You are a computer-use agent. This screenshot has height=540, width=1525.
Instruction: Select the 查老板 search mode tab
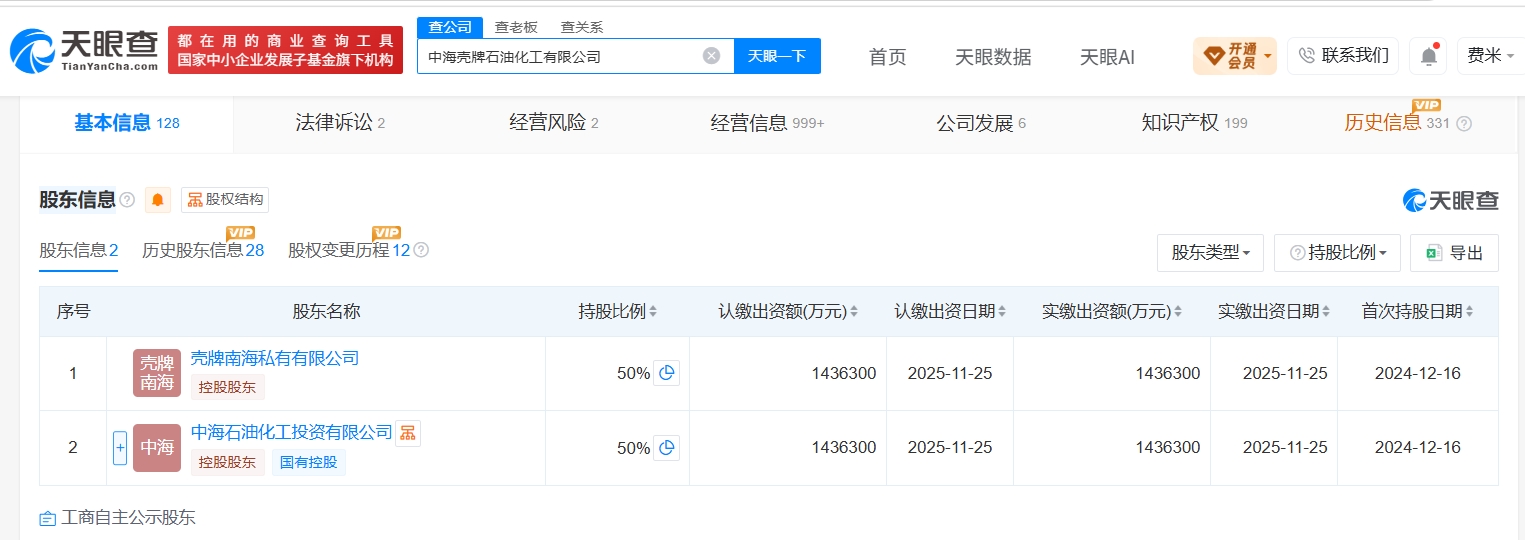pyautogui.click(x=516, y=27)
